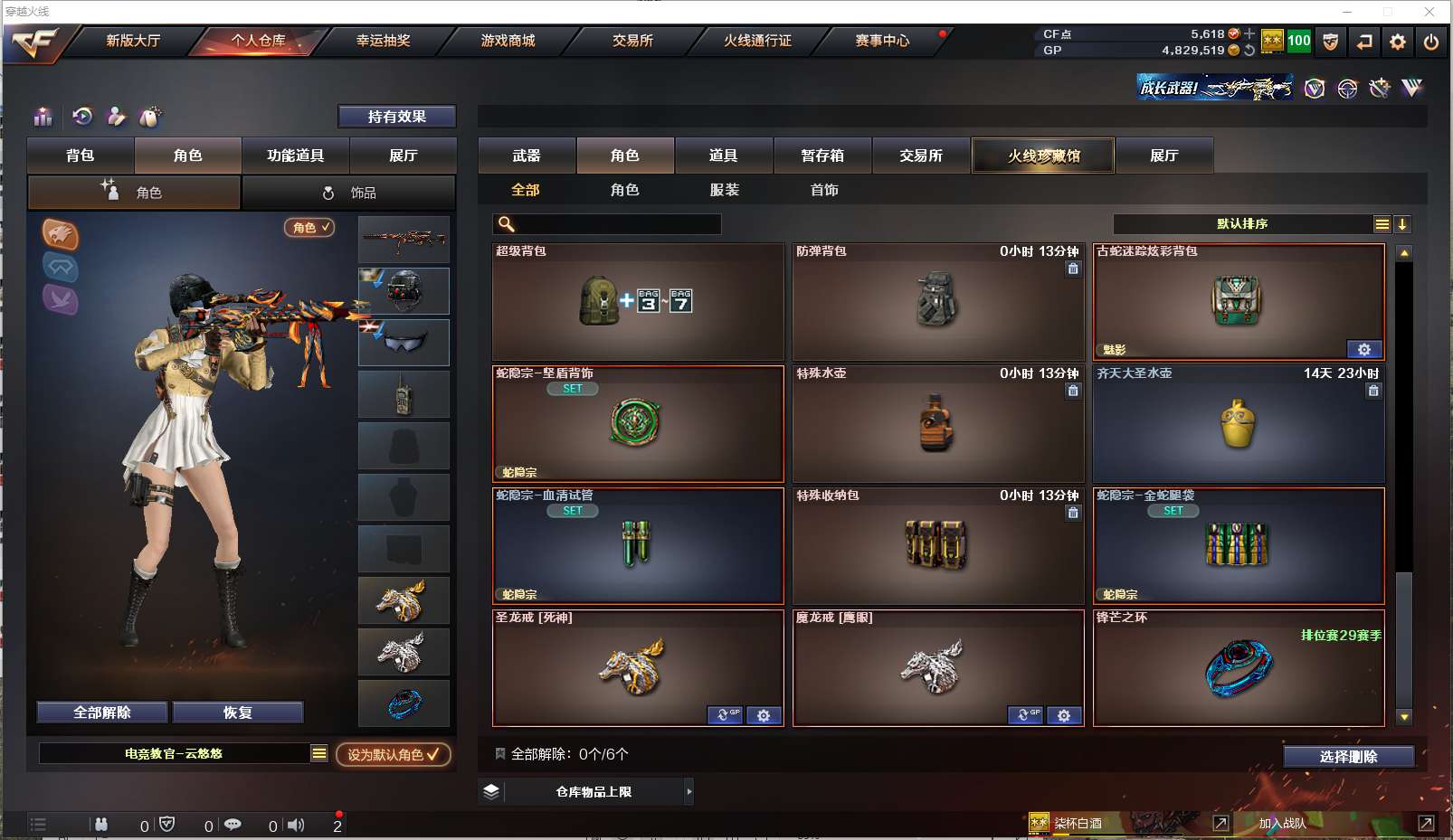Viewport: 1453px width, 840px height.
Task: Switch to the 火线珍藏馆 tab
Action: [x=1043, y=156]
